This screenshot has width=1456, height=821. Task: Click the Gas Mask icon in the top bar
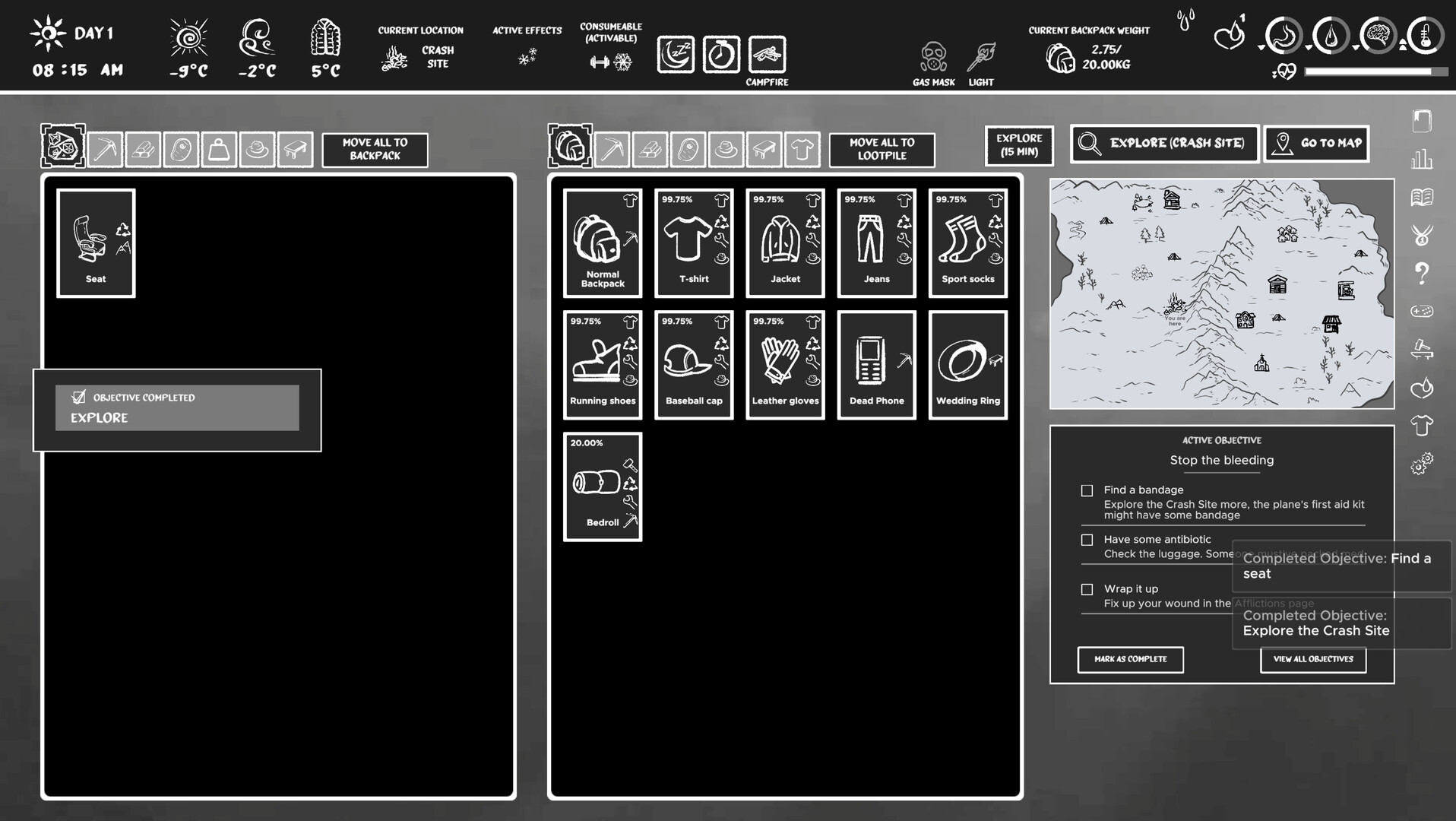coord(932,57)
